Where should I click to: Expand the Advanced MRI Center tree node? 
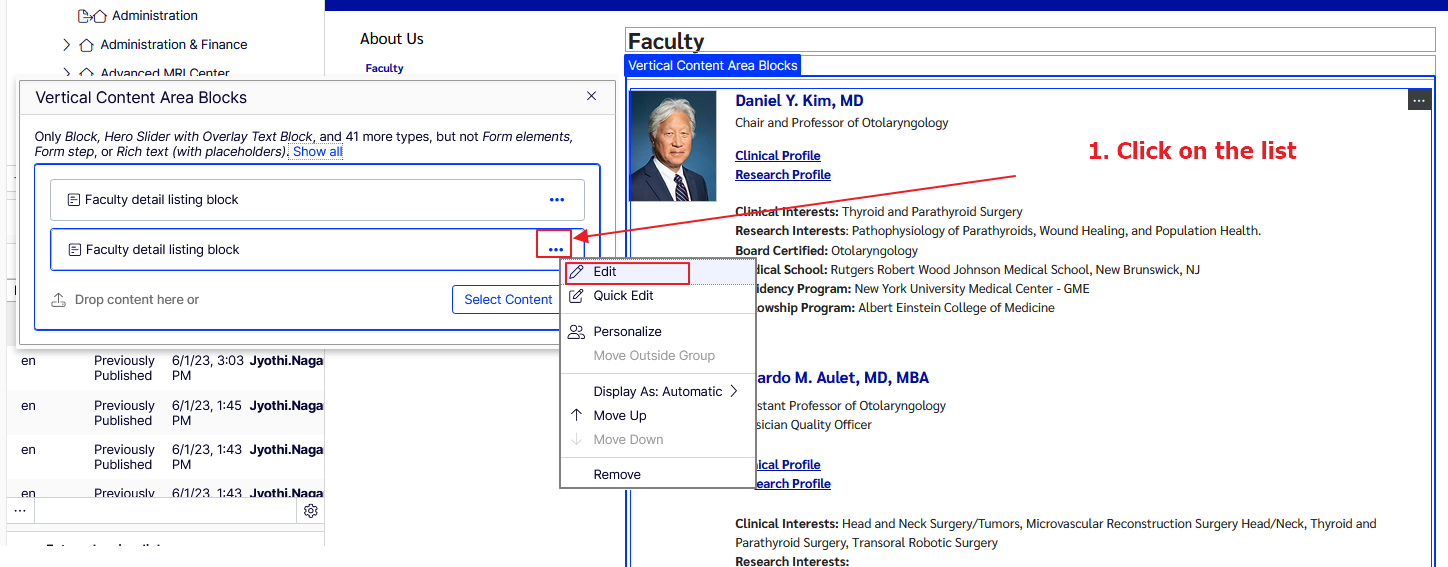coord(66,73)
